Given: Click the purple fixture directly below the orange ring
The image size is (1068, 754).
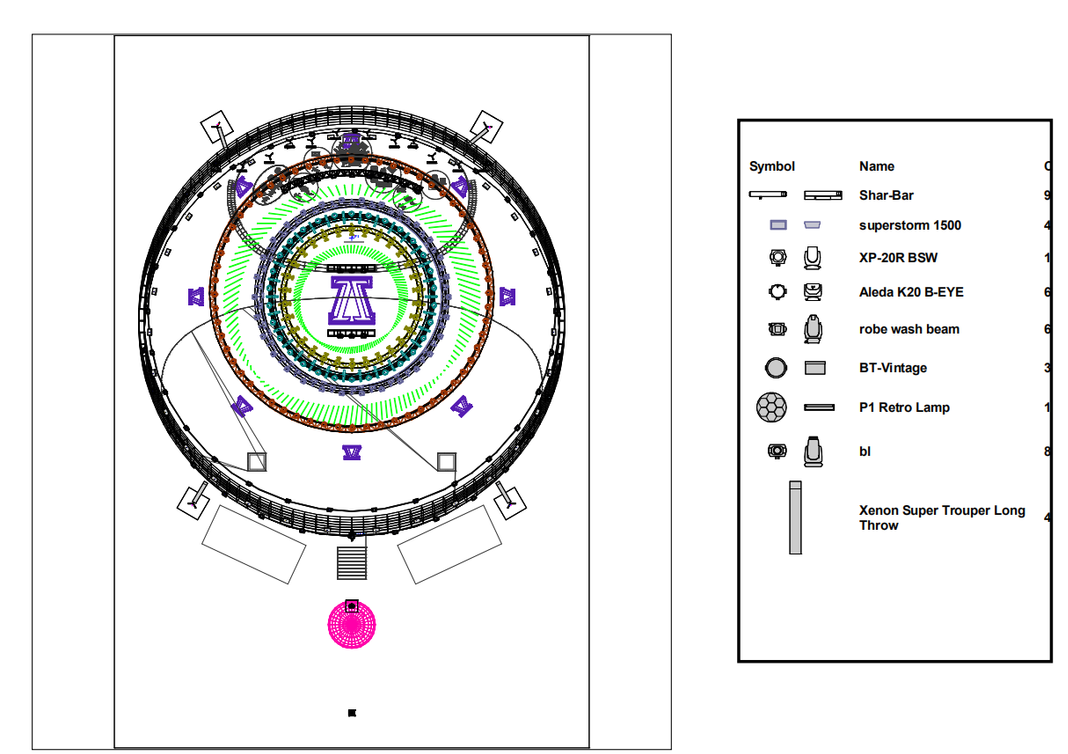Looking at the screenshot, I should coord(351,452).
